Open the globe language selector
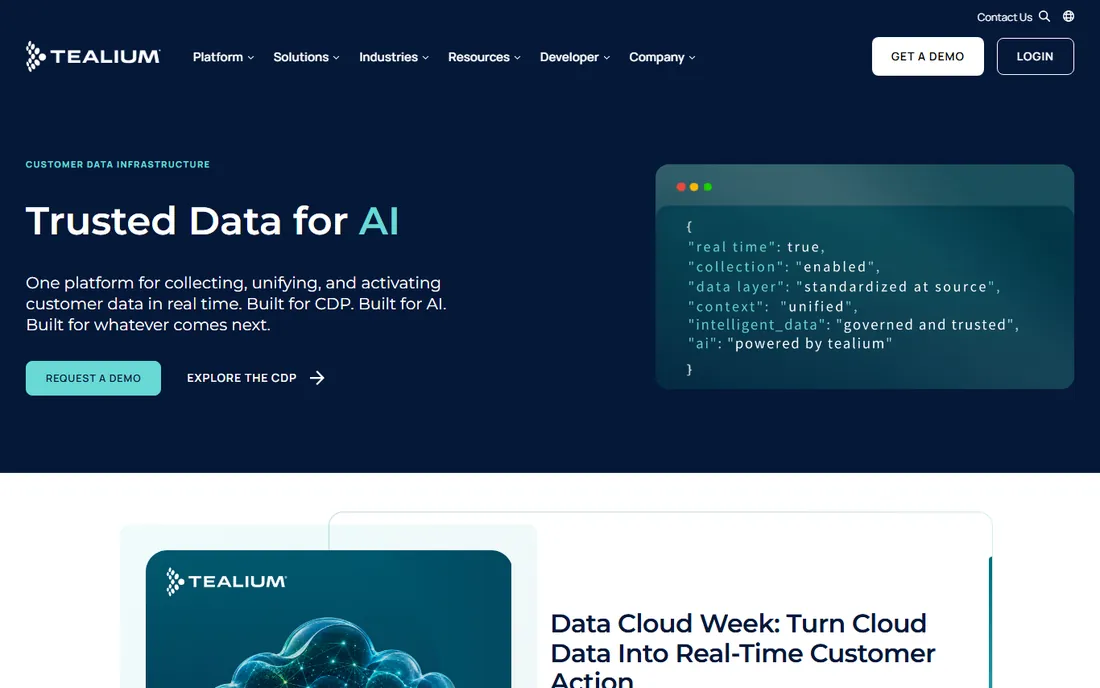Image resolution: width=1100 pixels, height=688 pixels. 1068,16
